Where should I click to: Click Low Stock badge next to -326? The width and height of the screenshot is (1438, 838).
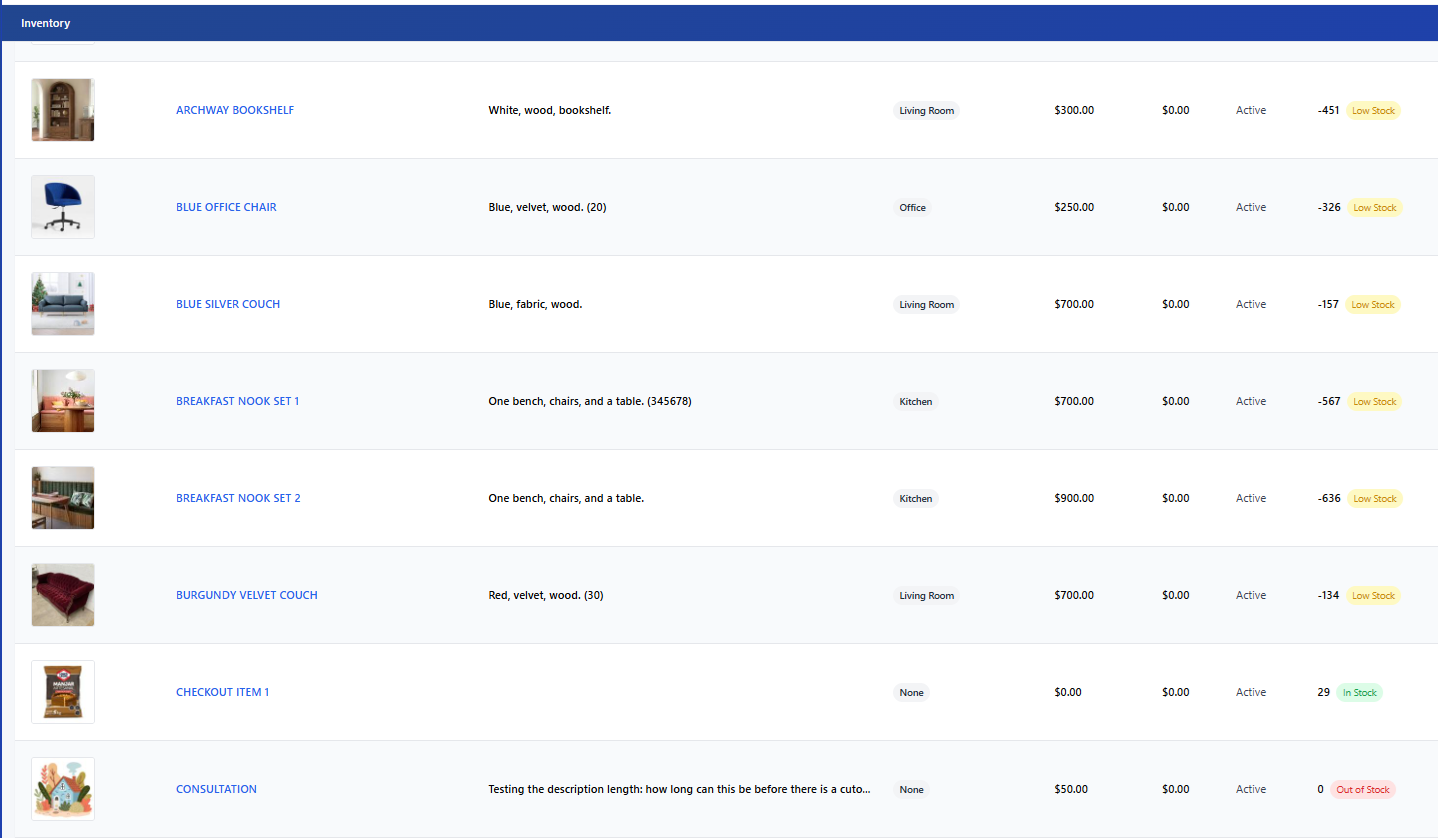(x=1374, y=208)
